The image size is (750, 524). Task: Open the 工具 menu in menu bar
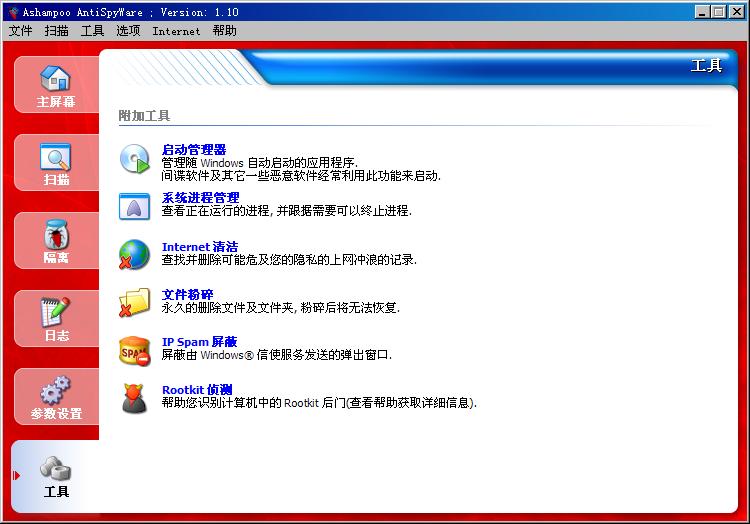click(x=92, y=31)
